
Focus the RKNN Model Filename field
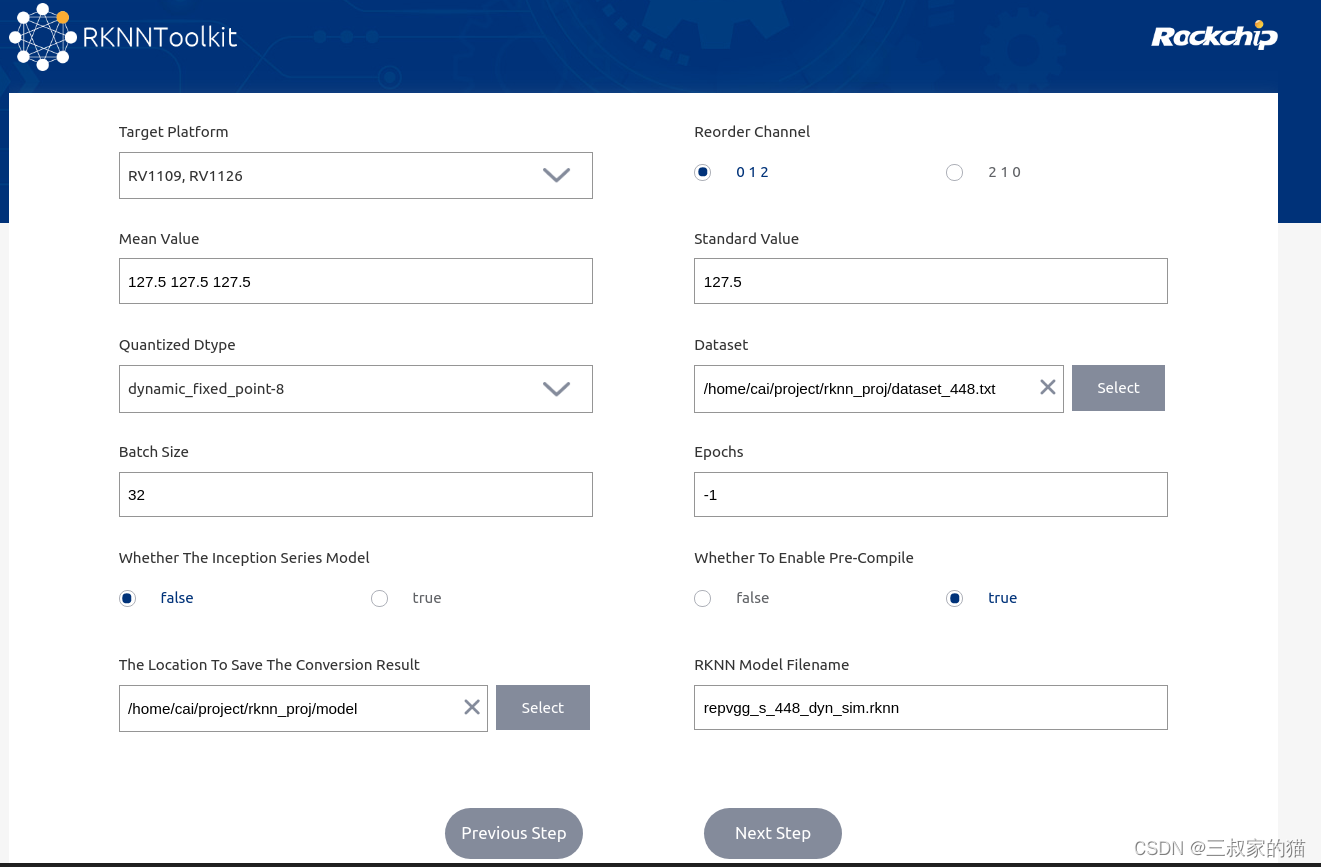point(931,707)
